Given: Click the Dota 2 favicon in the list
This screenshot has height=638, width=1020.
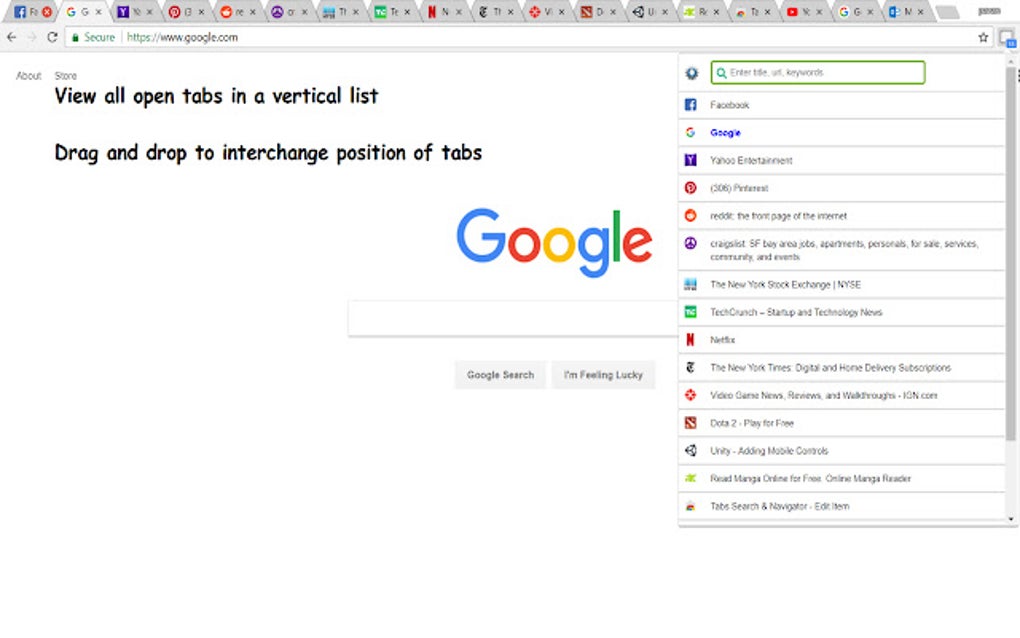Looking at the screenshot, I should click(690, 422).
